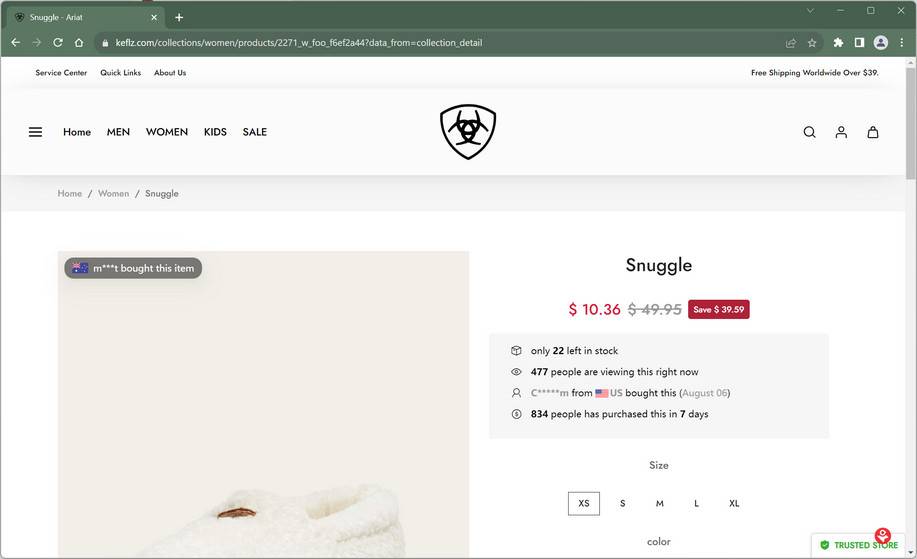Click the search magnifier icon
The image size is (917, 559).
pyautogui.click(x=809, y=132)
